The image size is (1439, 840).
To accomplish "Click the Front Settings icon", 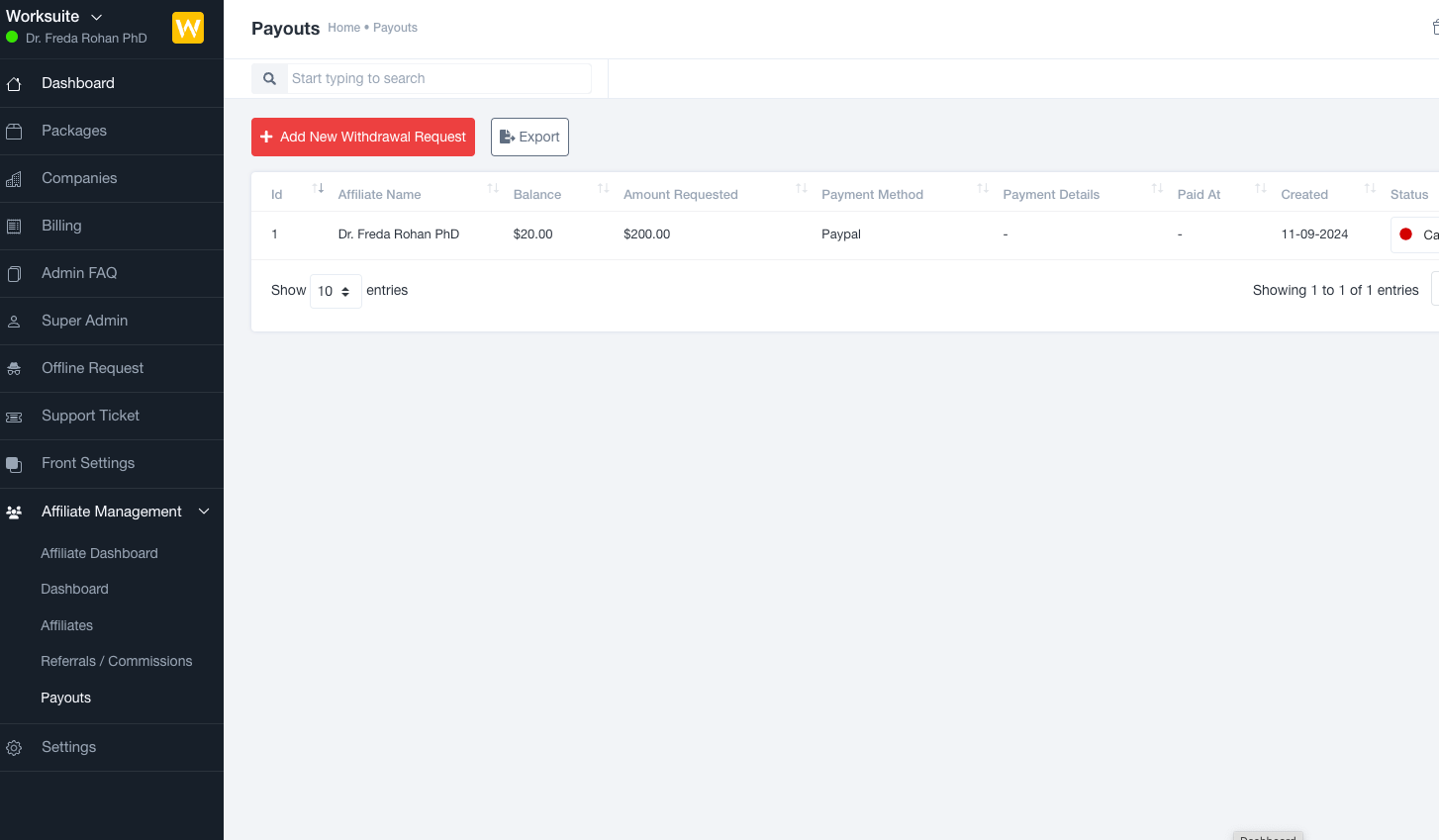I will point(13,463).
